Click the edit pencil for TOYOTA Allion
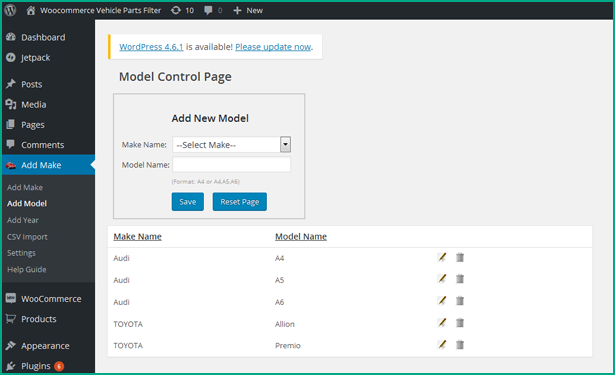Viewport: 615px width, 375px height. click(442, 323)
